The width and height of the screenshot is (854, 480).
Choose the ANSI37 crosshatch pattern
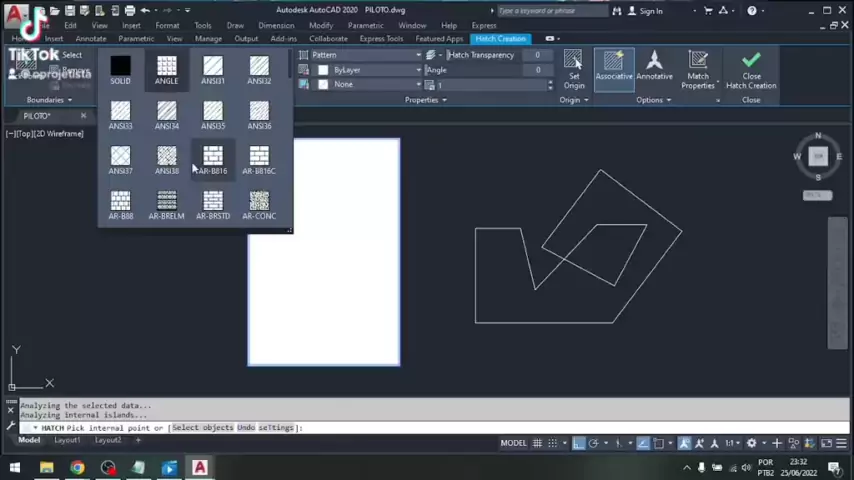pyautogui.click(x=120, y=159)
